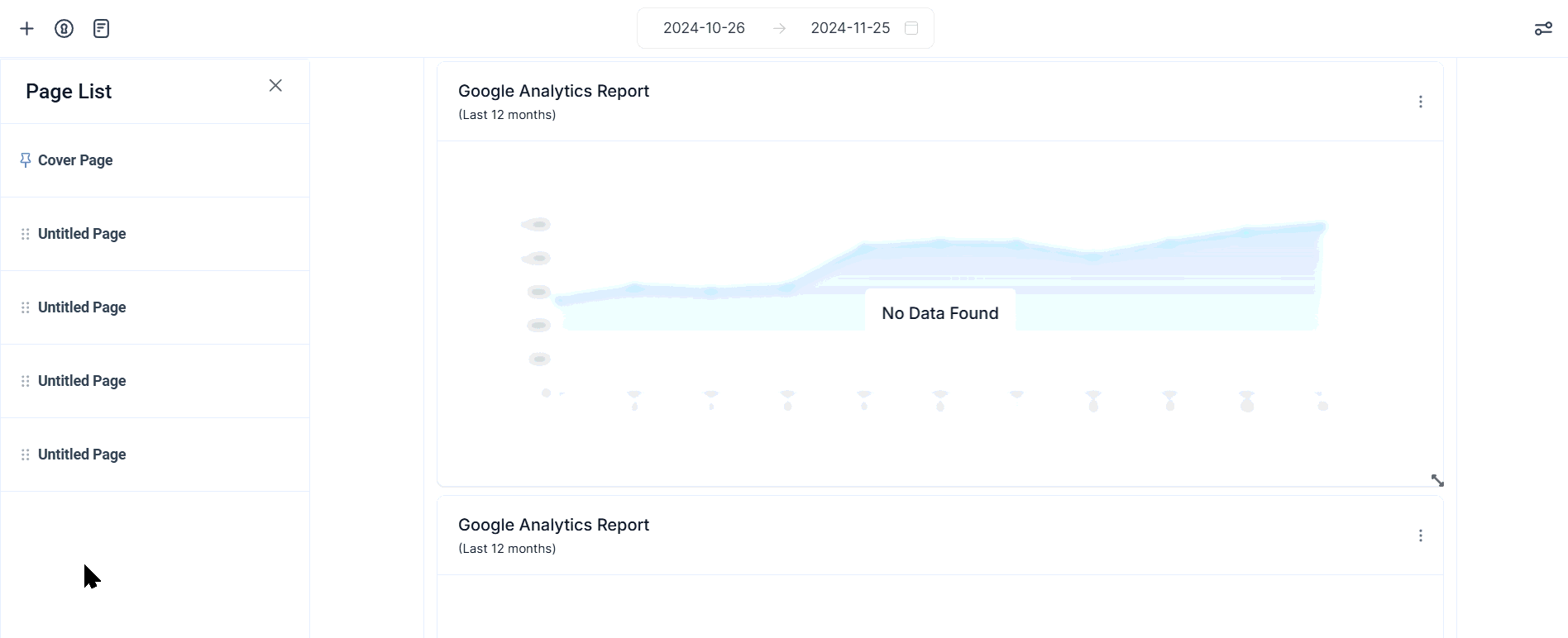
Task: Click the drag handle of the last Untitled Page
Action: click(26, 455)
